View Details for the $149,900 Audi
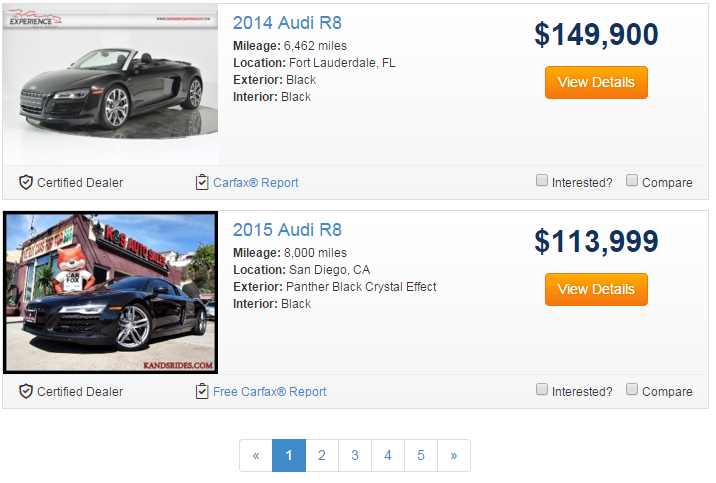This screenshot has height=483, width=716. coord(596,82)
